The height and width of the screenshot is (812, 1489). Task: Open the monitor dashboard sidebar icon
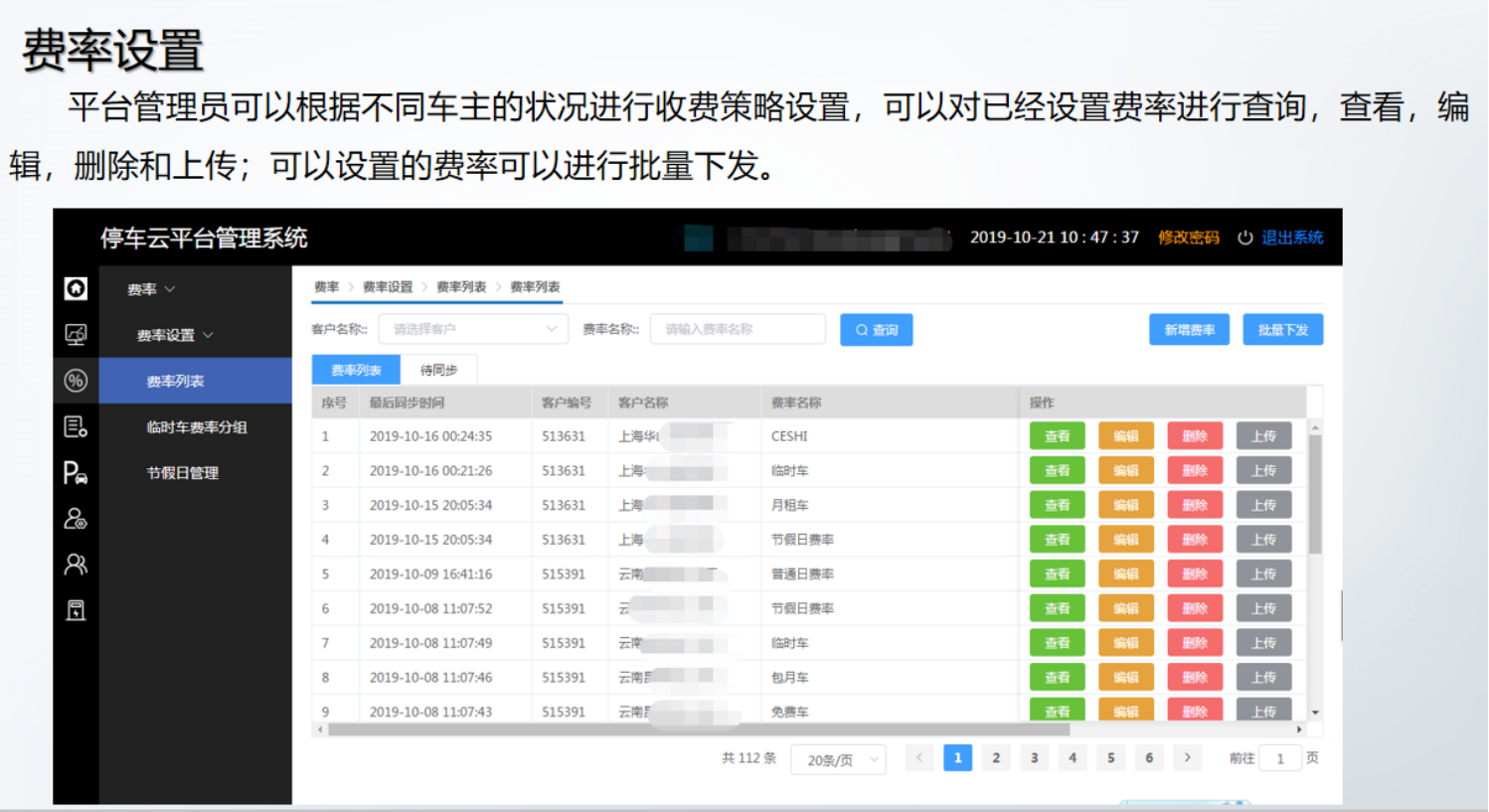tap(76, 335)
